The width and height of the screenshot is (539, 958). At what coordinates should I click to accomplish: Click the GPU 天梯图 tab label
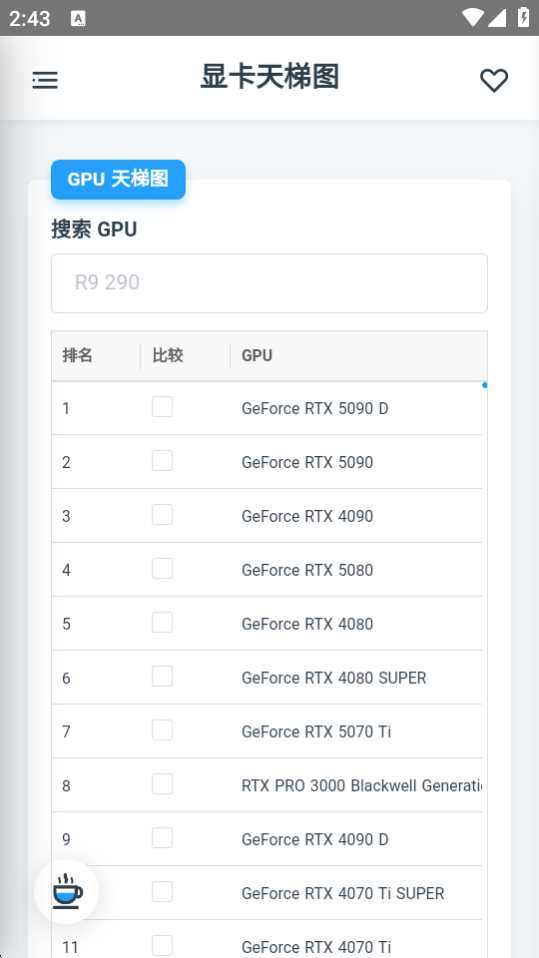pyautogui.click(x=118, y=179)
